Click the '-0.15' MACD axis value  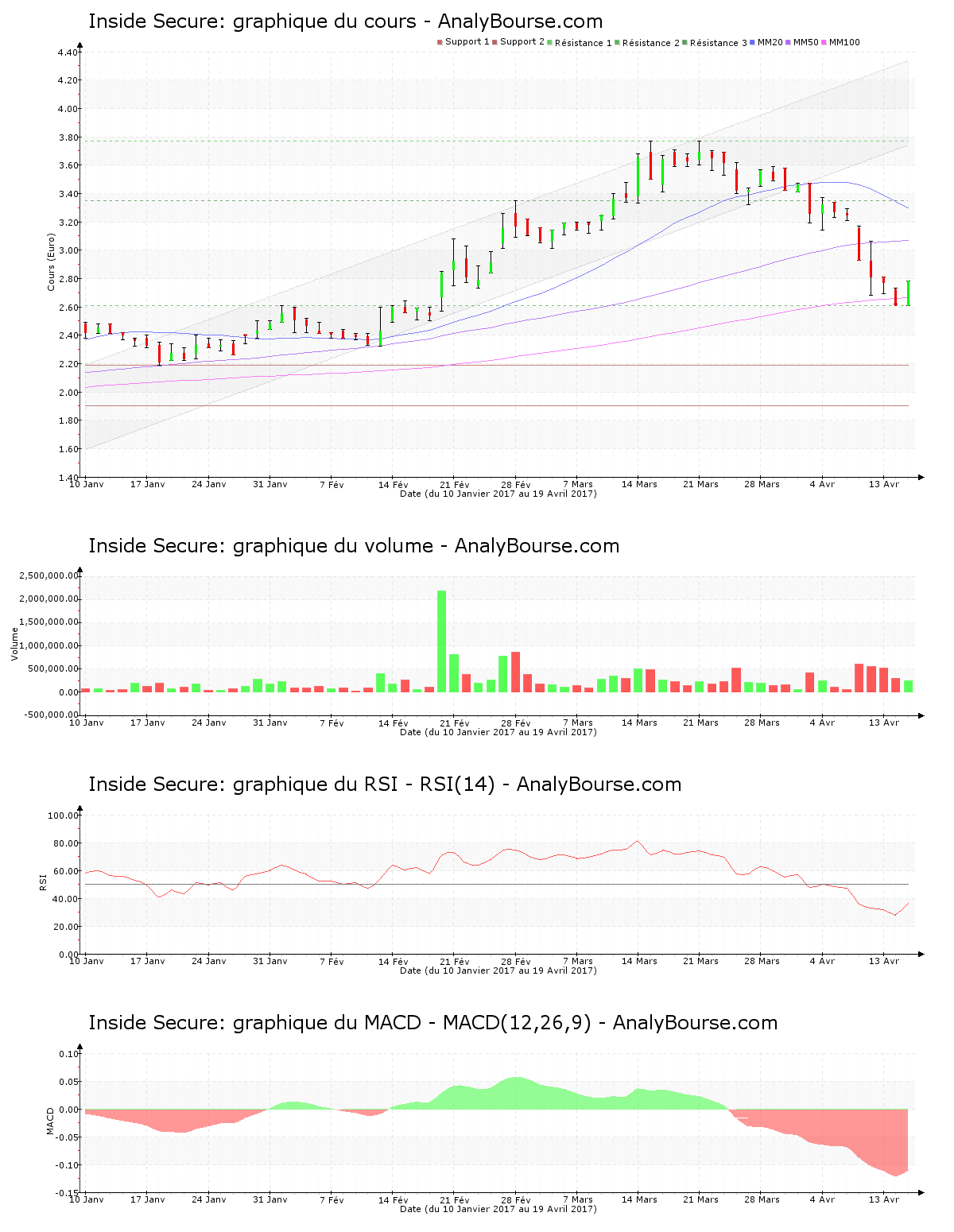(x=68, y=1193)
